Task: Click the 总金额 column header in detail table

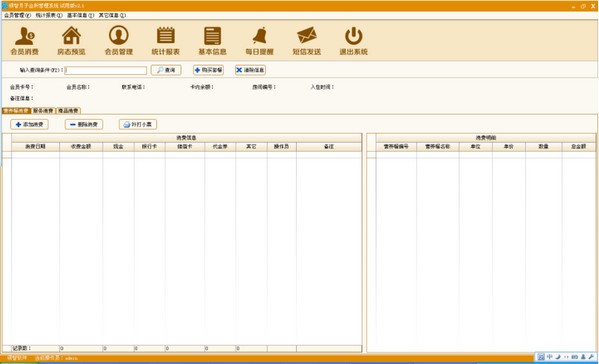Action: click(x=578, y=147)
